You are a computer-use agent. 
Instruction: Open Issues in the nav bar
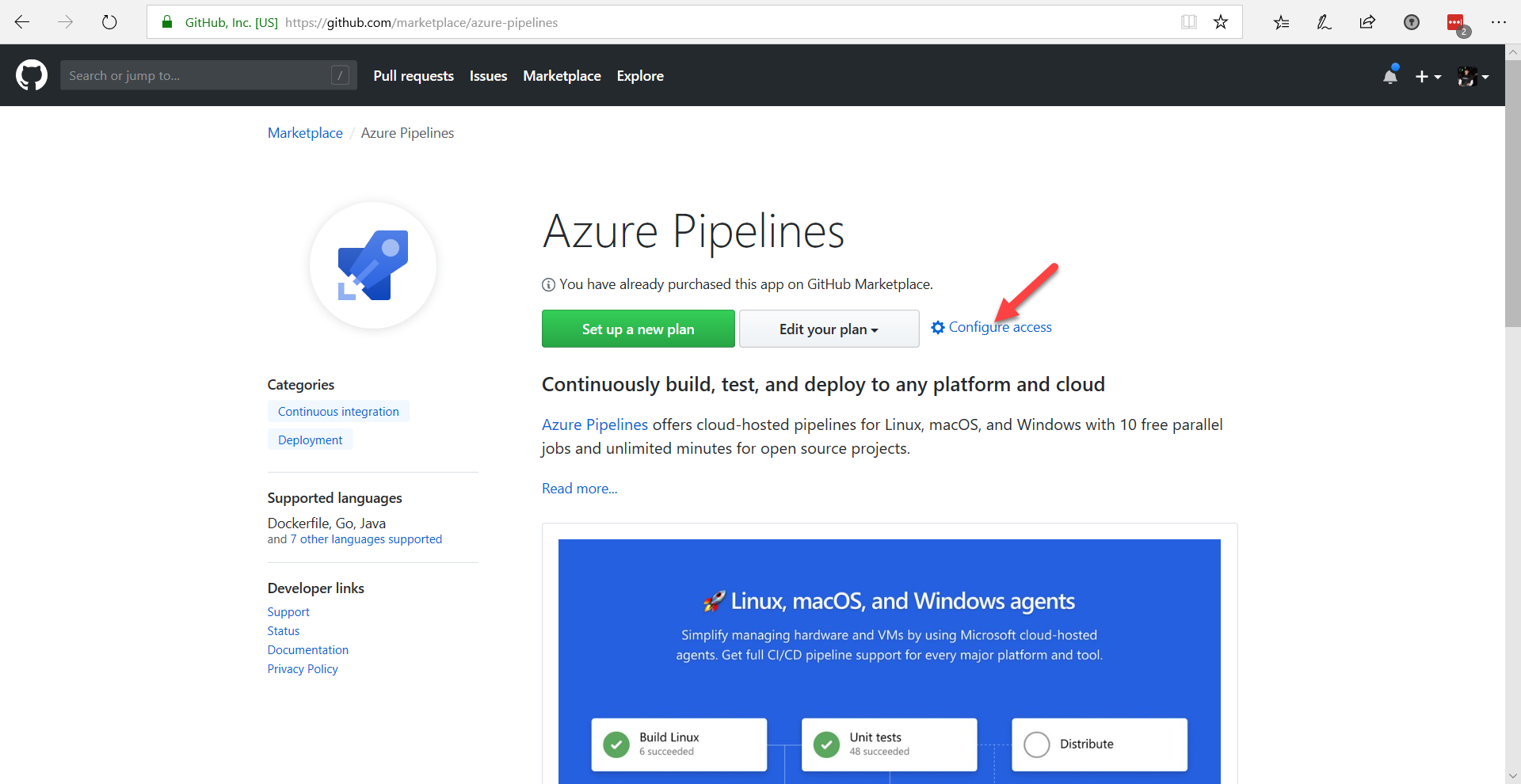488,76
